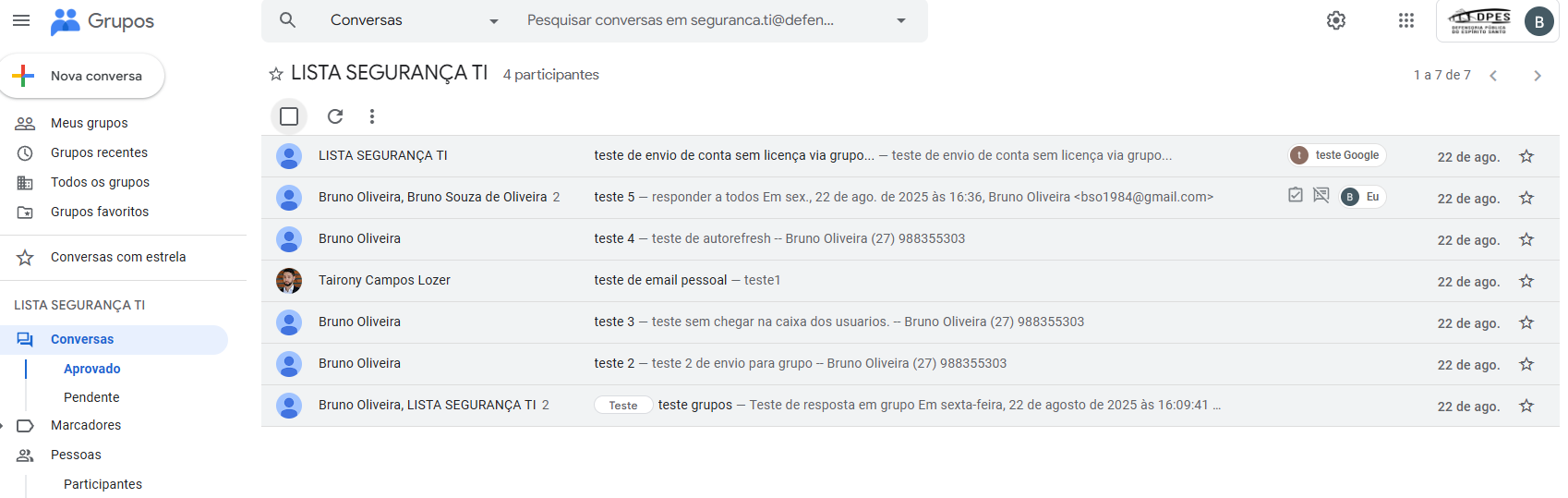The width and height of the screenshot is (1568, 498).
Task: Open the Conversas search scope dropdown
Action: (x=414, y=20)
